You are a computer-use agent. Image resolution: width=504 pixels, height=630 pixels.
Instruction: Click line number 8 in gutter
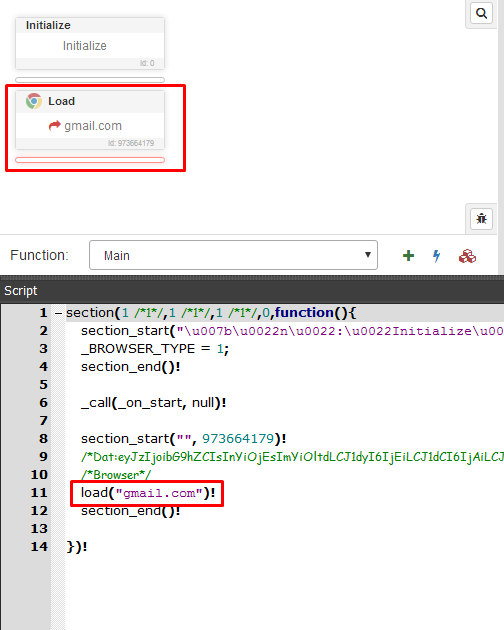click(43, 438)
